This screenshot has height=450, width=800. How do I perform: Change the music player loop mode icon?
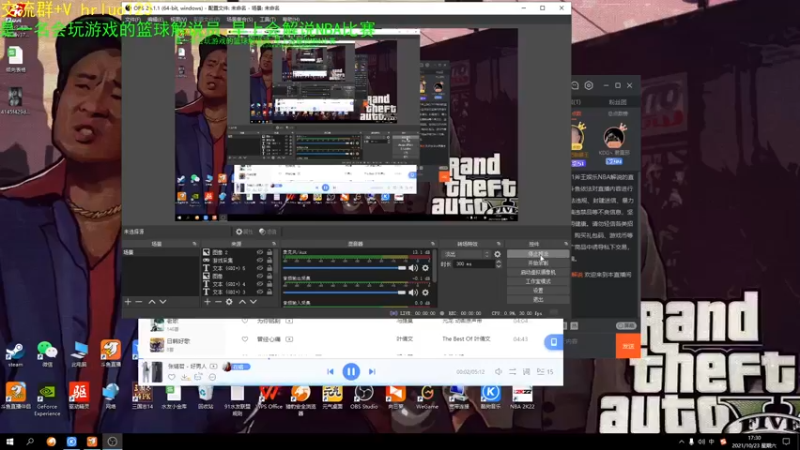coord(512,372)
